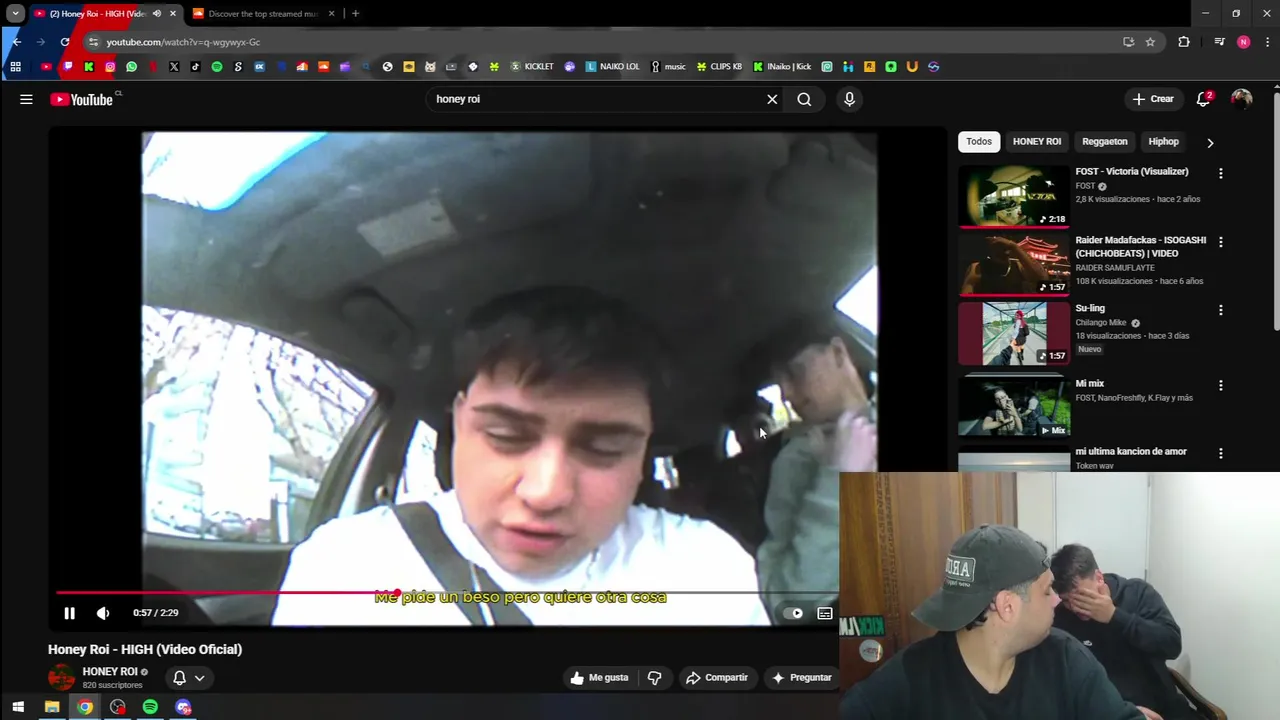Open the CLIPS KB bookmark
Screen dimensions: 1280x720
[x=719, y=67]
